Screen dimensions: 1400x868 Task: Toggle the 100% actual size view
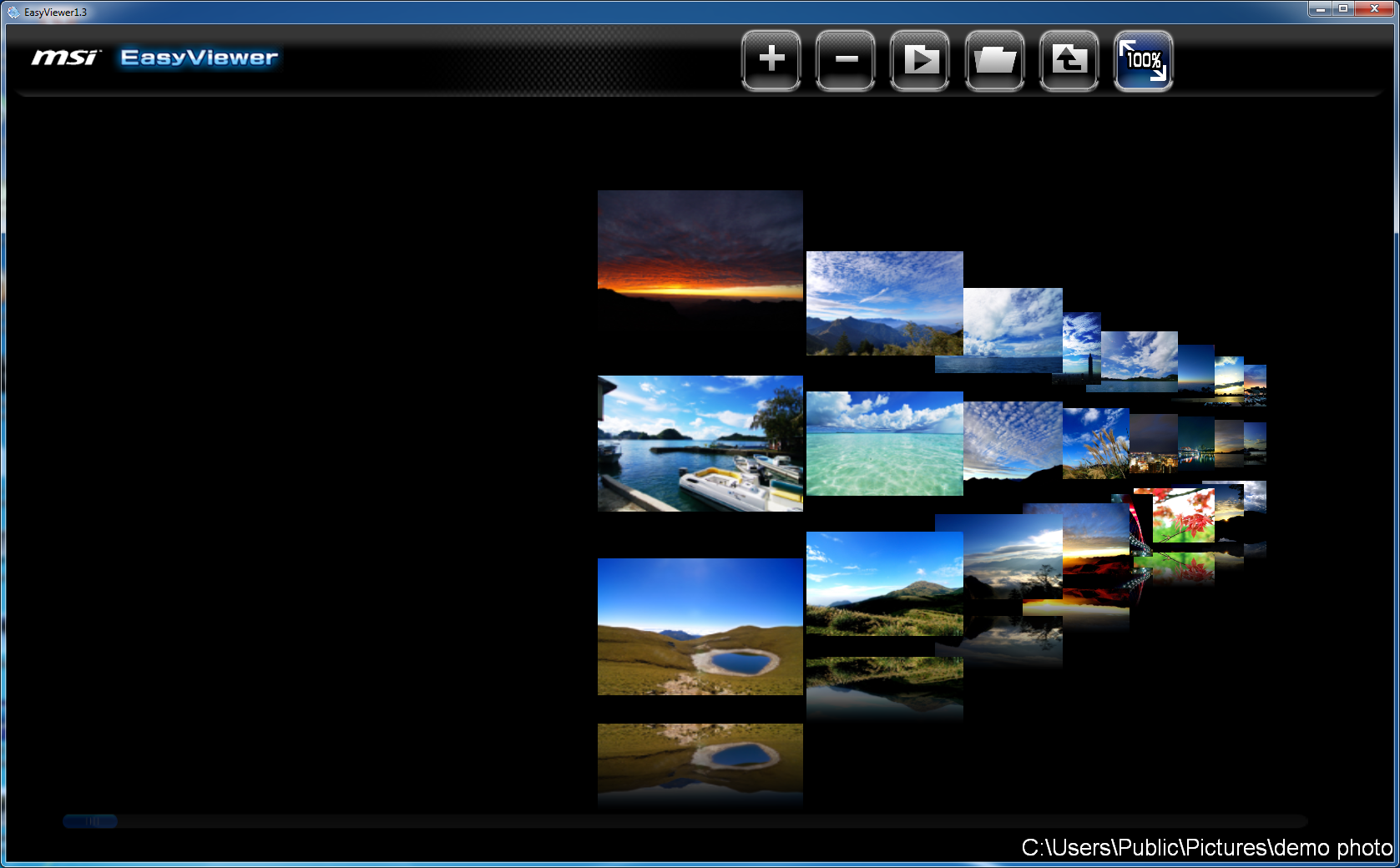[1144, 60]
